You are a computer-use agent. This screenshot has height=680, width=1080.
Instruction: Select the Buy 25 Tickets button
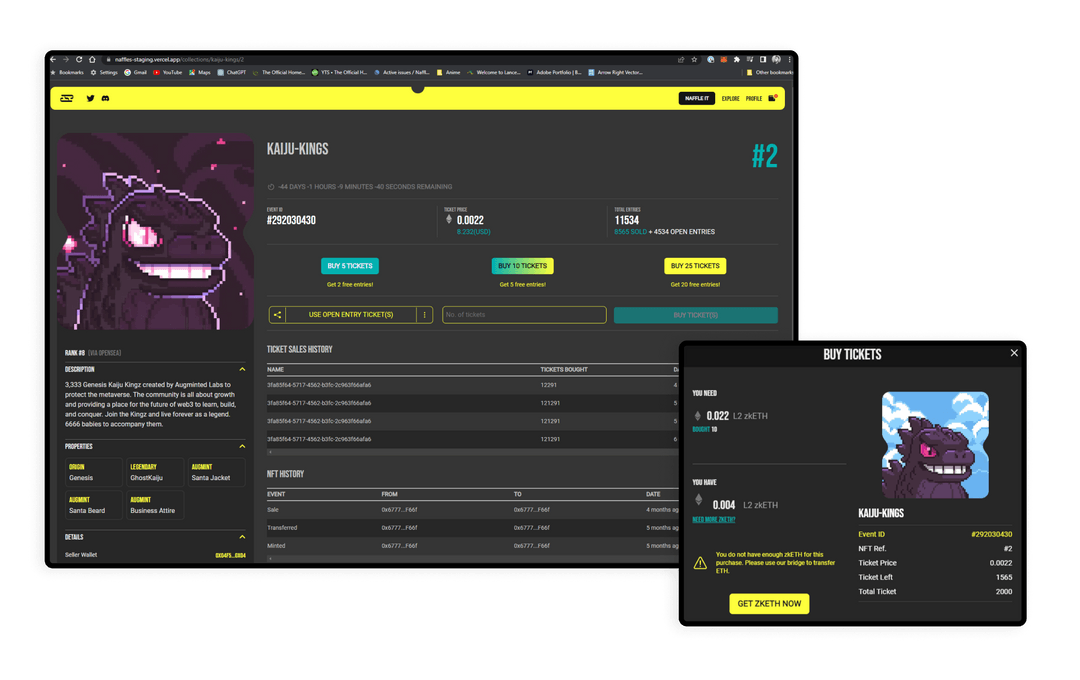tap(695, 266)
